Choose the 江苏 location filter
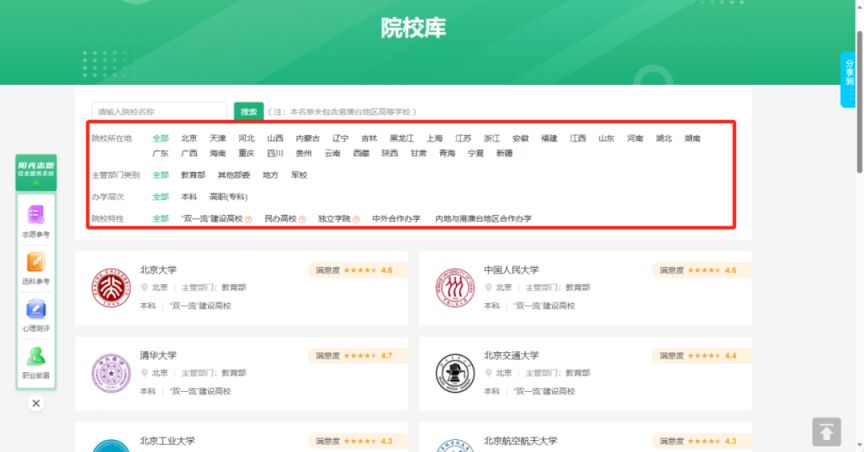 [x=463, y=138]
